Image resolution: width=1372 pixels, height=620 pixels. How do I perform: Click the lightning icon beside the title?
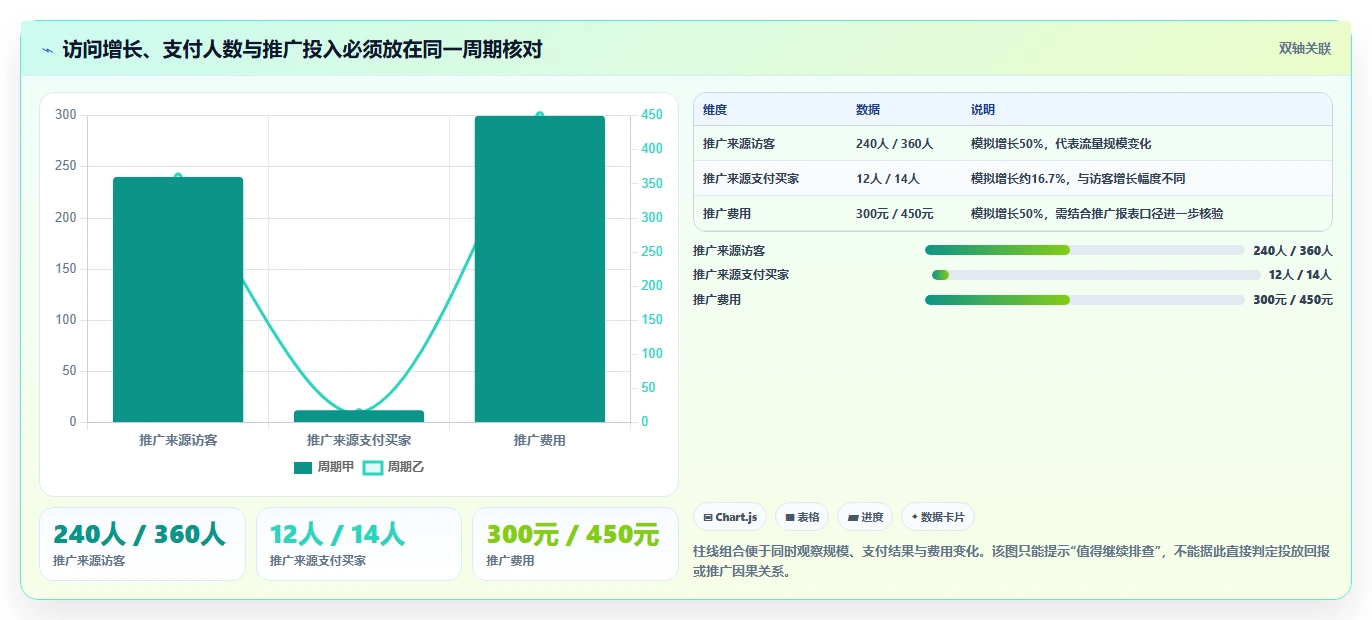coord(47,50)
